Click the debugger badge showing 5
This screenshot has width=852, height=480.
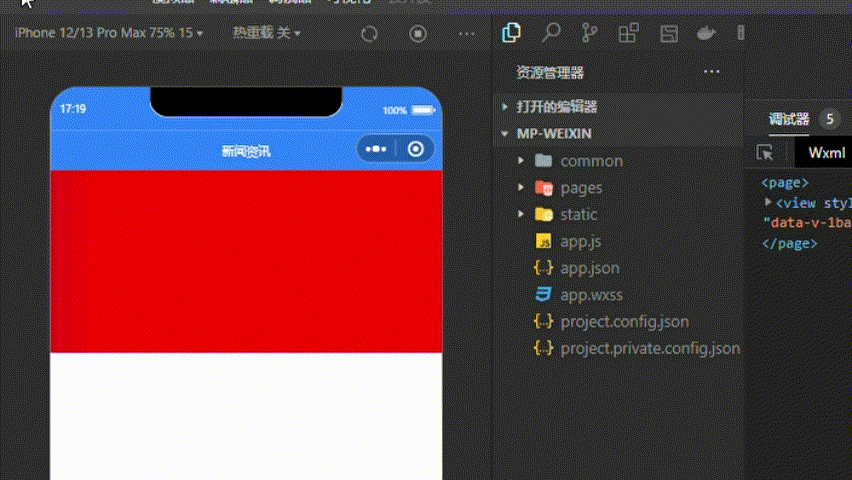(829, 119)
